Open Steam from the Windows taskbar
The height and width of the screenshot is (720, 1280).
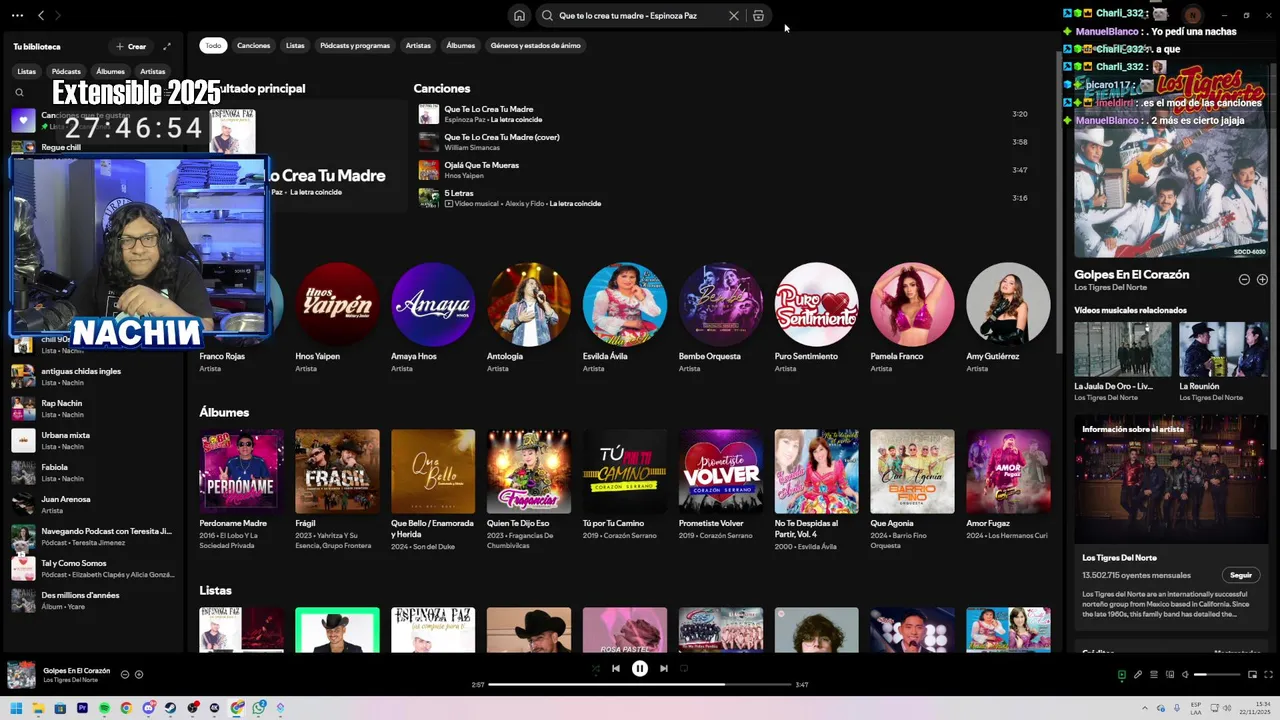170,708
